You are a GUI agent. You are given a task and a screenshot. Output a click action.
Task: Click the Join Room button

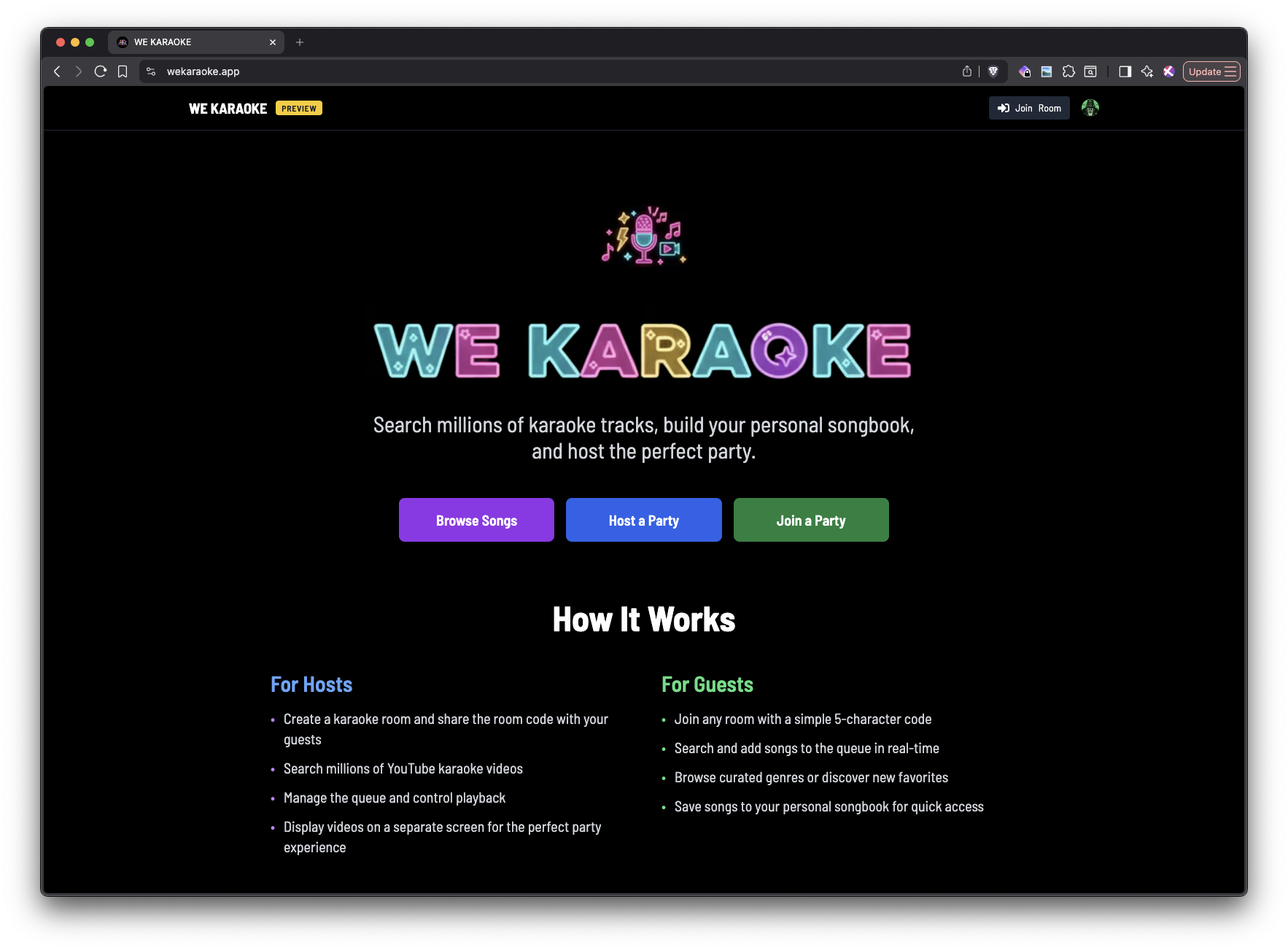[x=1028, y=107]
